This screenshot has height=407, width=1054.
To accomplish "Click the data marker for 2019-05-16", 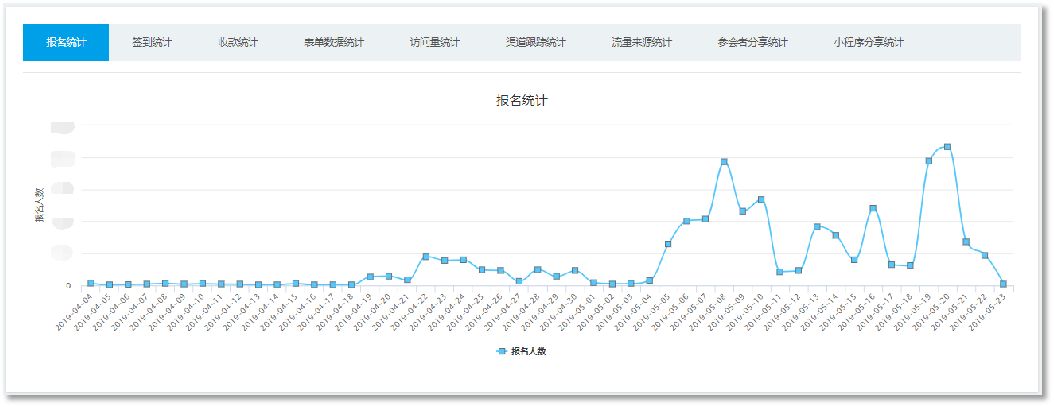I will pyautogui.click(x=873, y=209).
